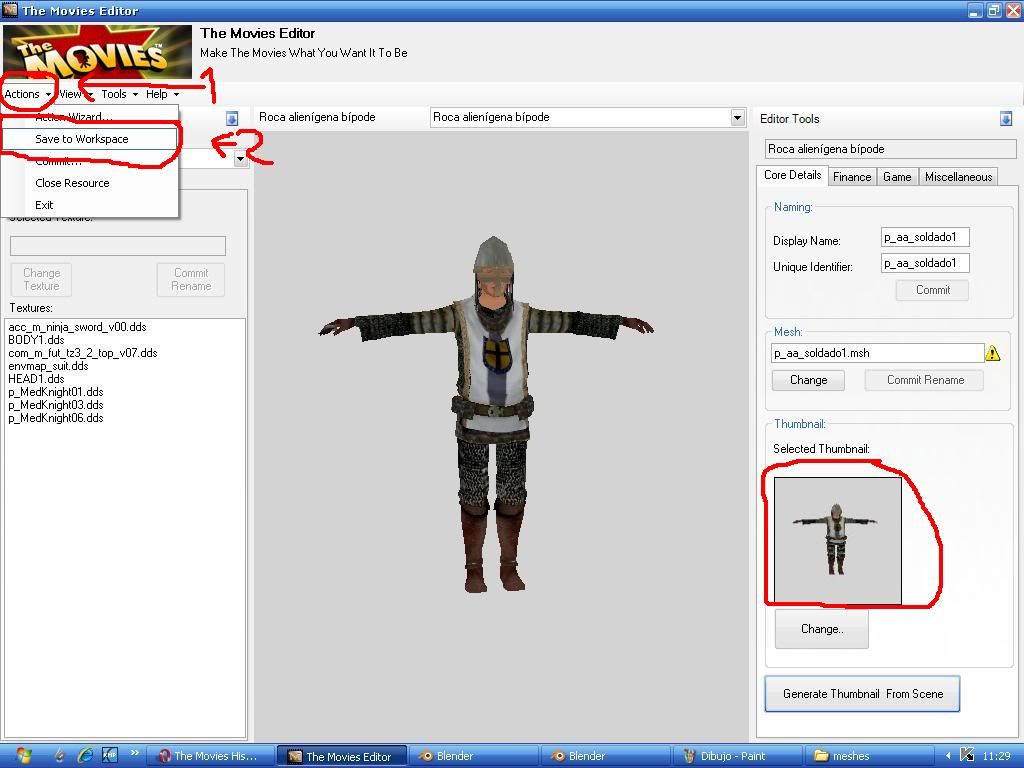Screen dimensions: 1024x768
Task: Open the Game tab
Action: (897, 177)
